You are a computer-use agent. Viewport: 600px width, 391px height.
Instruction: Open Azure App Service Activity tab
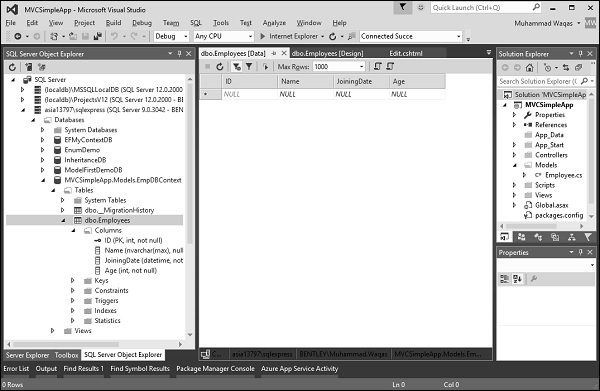tap(300, 369)
